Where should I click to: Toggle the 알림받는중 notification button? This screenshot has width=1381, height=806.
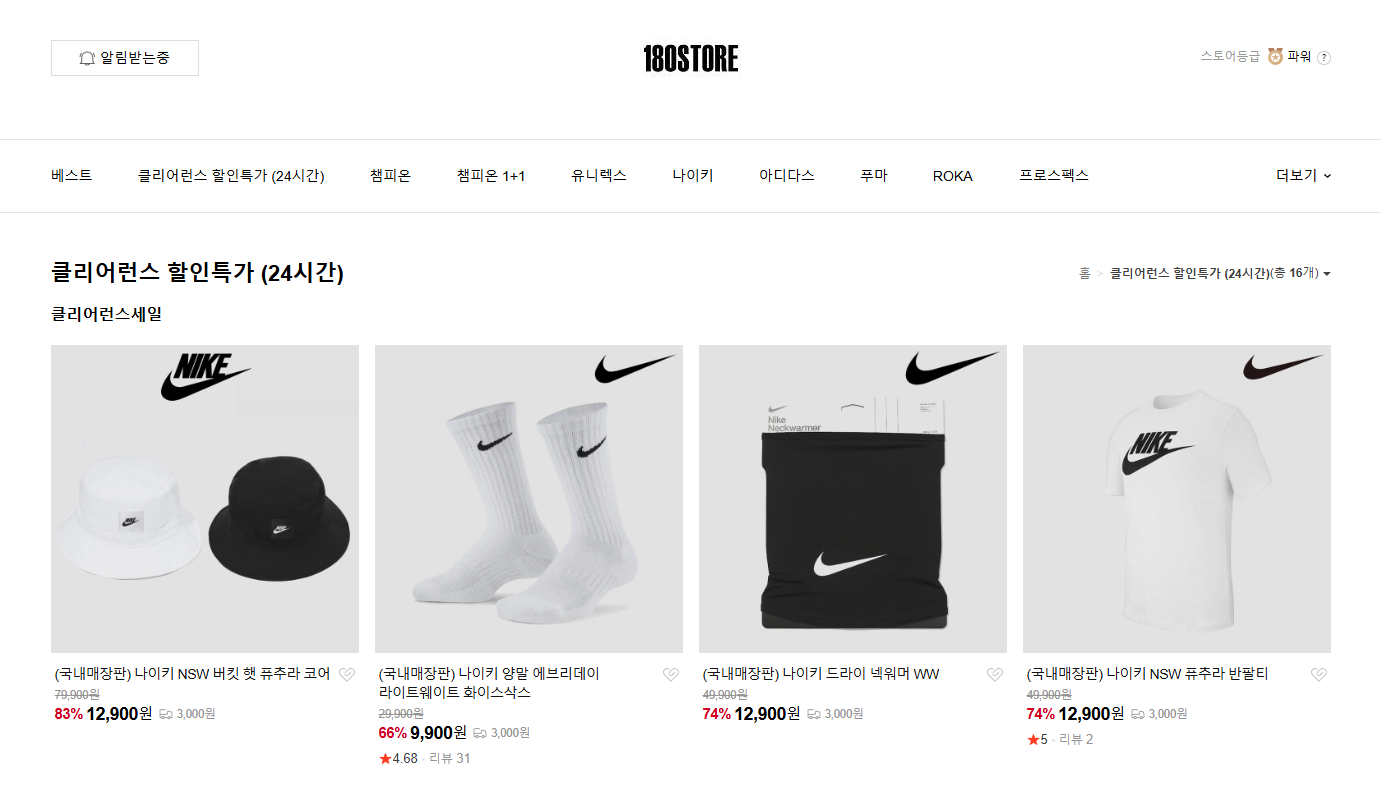pos(125,58)
